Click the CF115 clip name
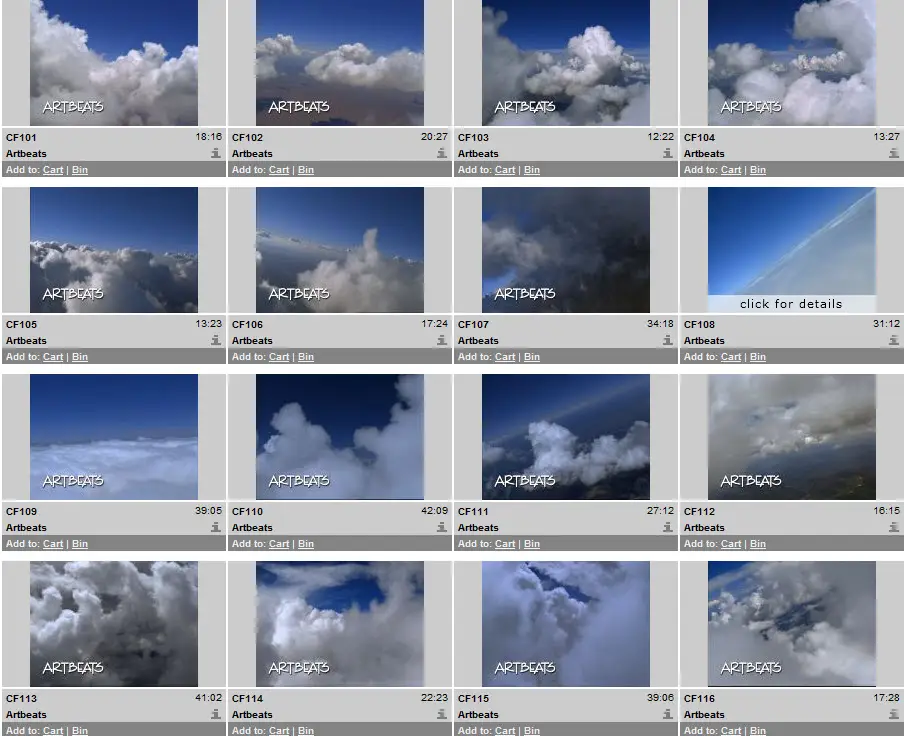904x736 pixels. [x=473, y=698]
